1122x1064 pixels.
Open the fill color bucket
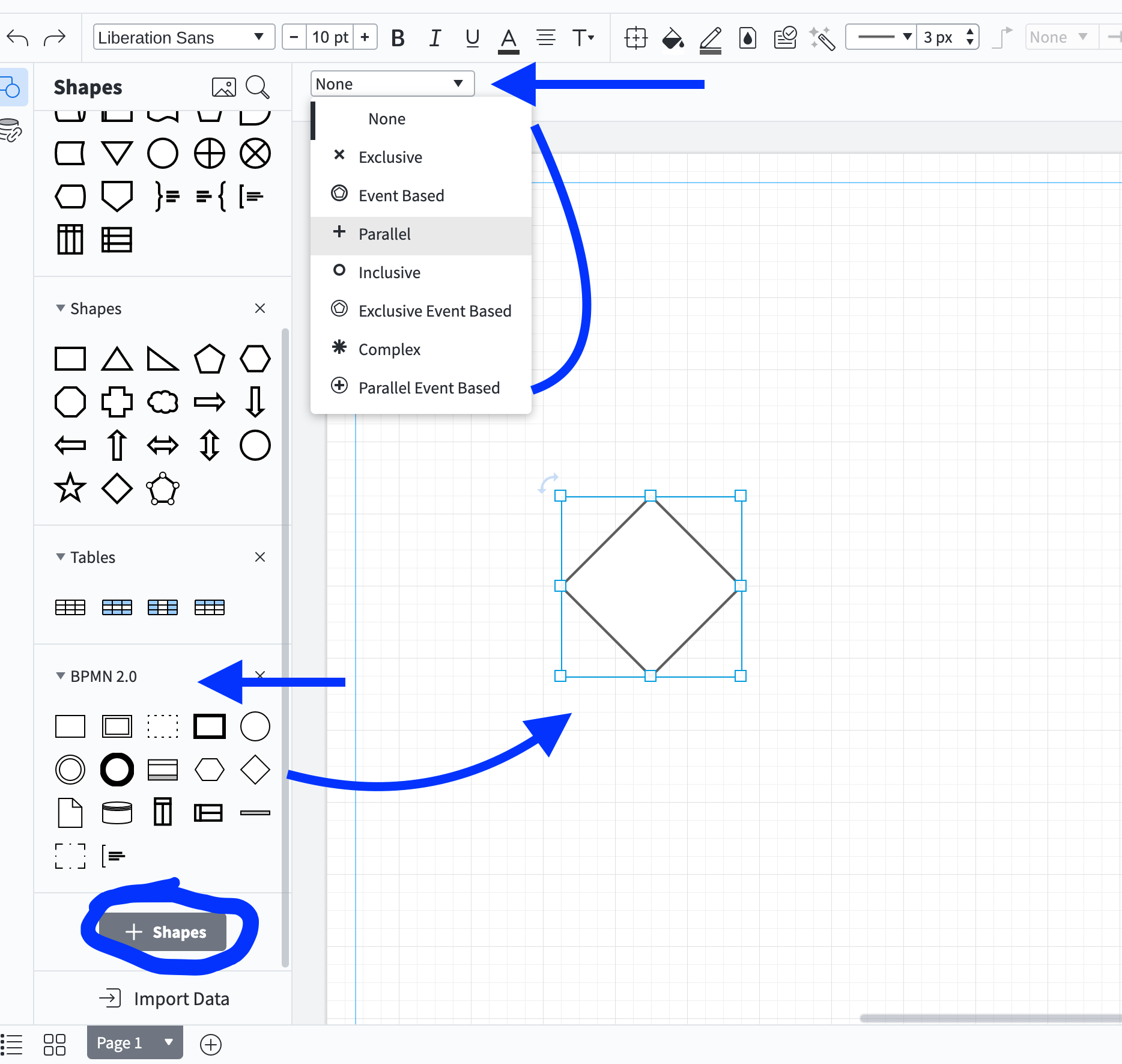(673, 39)
